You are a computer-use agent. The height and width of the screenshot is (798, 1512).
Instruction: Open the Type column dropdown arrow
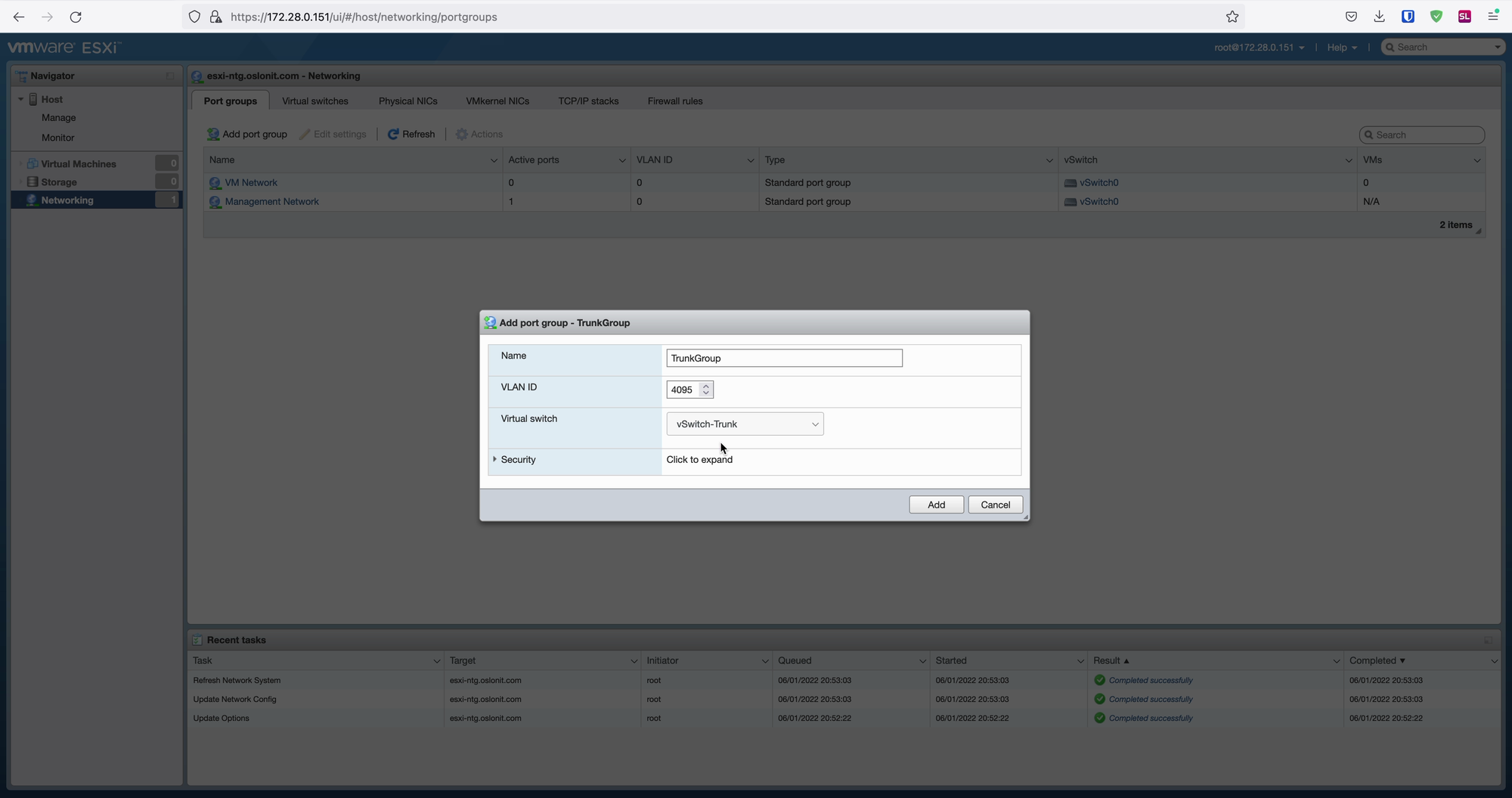(x=1049, y=160)
